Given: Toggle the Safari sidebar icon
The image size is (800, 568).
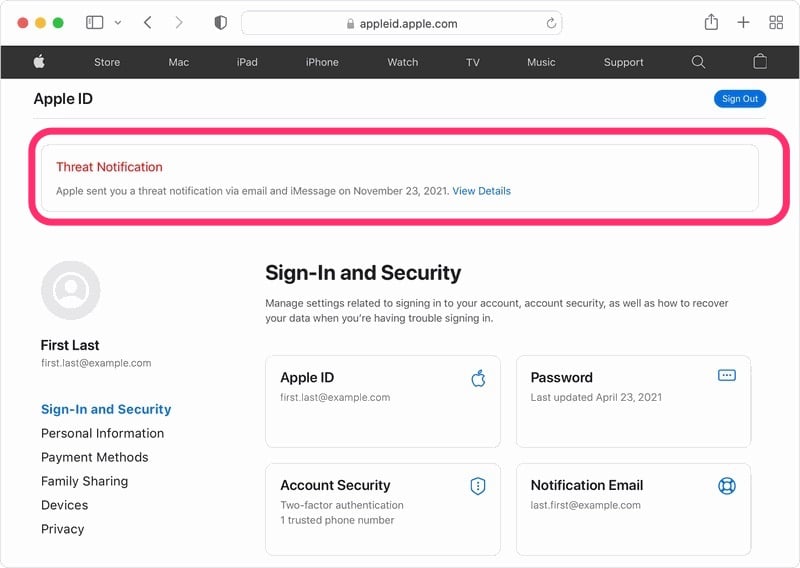Looking at the screenshot, I should [94, 22].
